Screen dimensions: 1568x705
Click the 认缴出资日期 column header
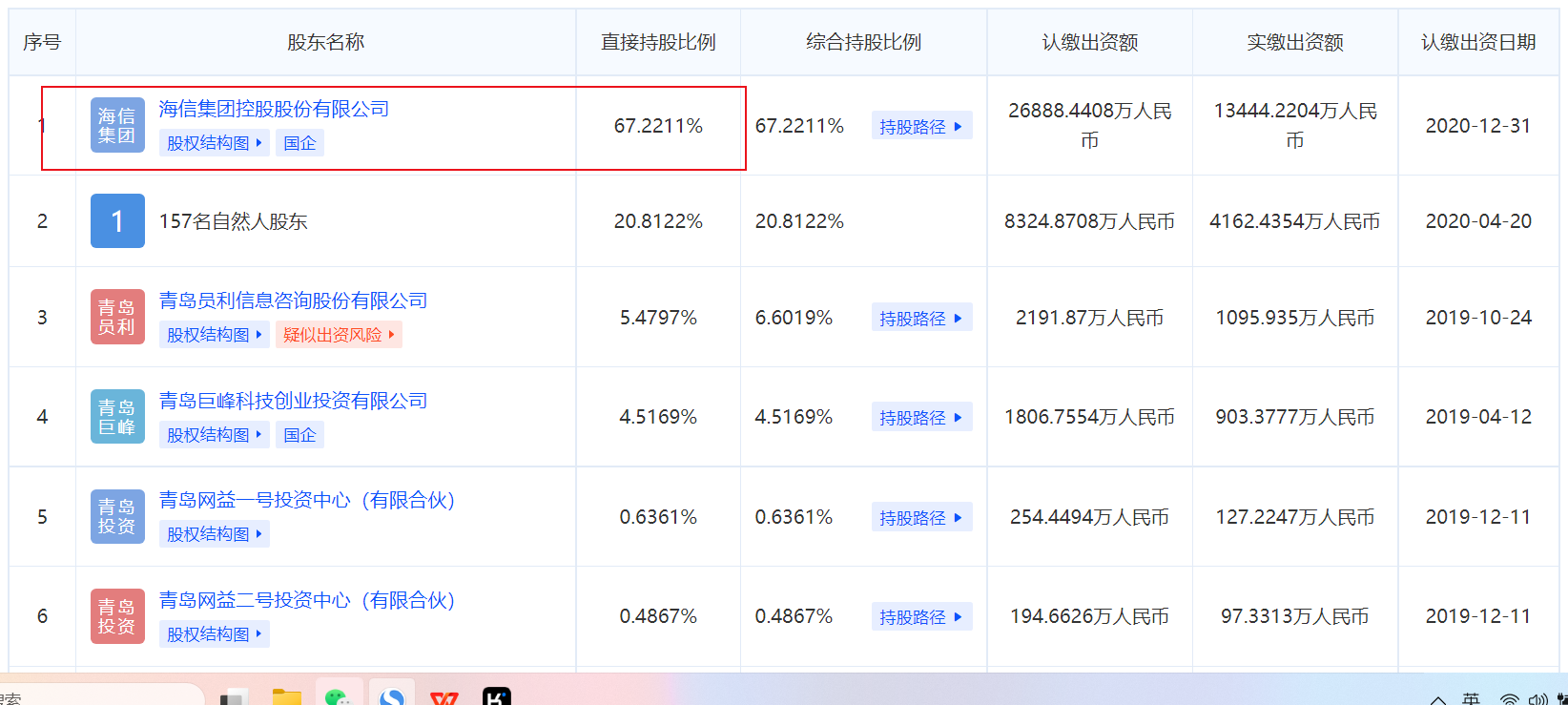pos(1478,42)
